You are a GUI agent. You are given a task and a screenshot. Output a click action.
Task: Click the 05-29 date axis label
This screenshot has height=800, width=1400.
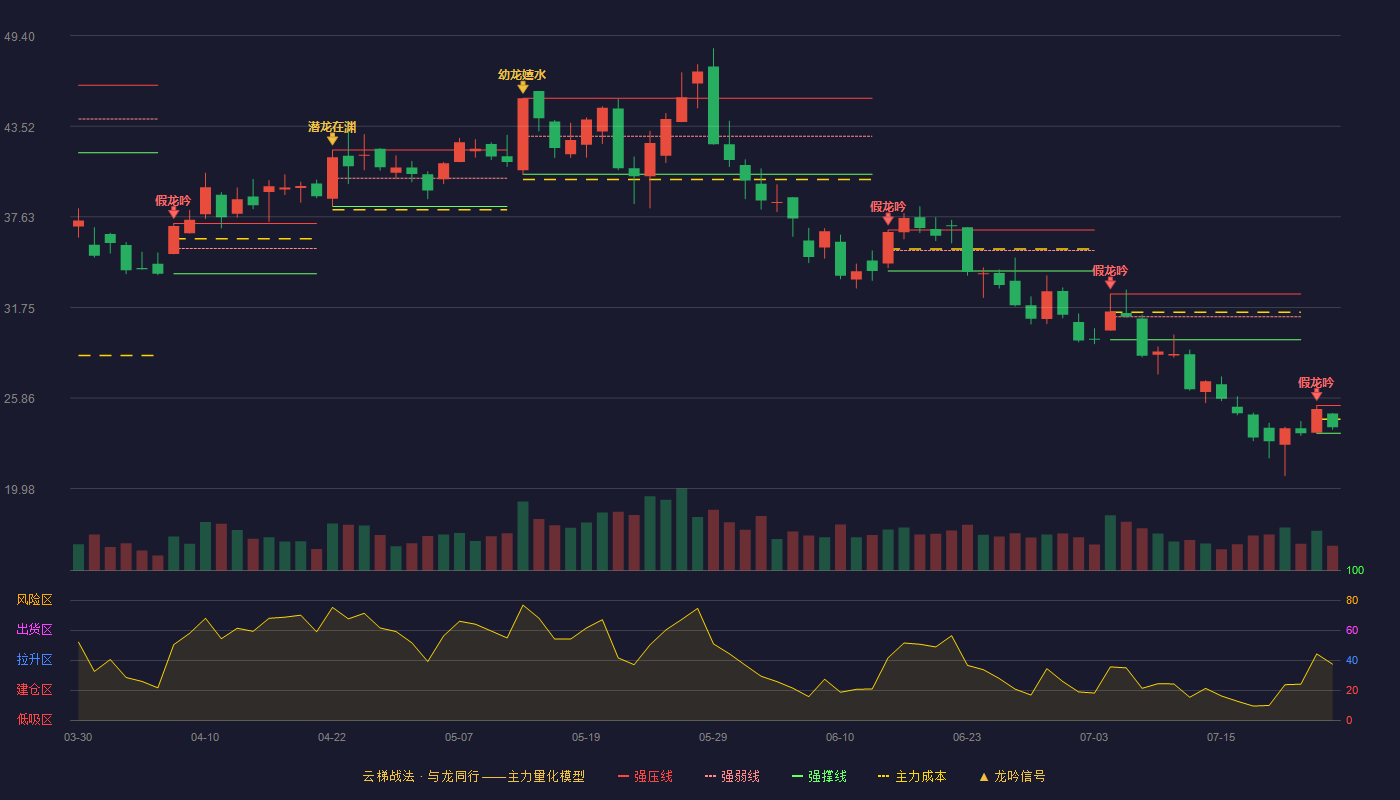click(x=713, y=737)
